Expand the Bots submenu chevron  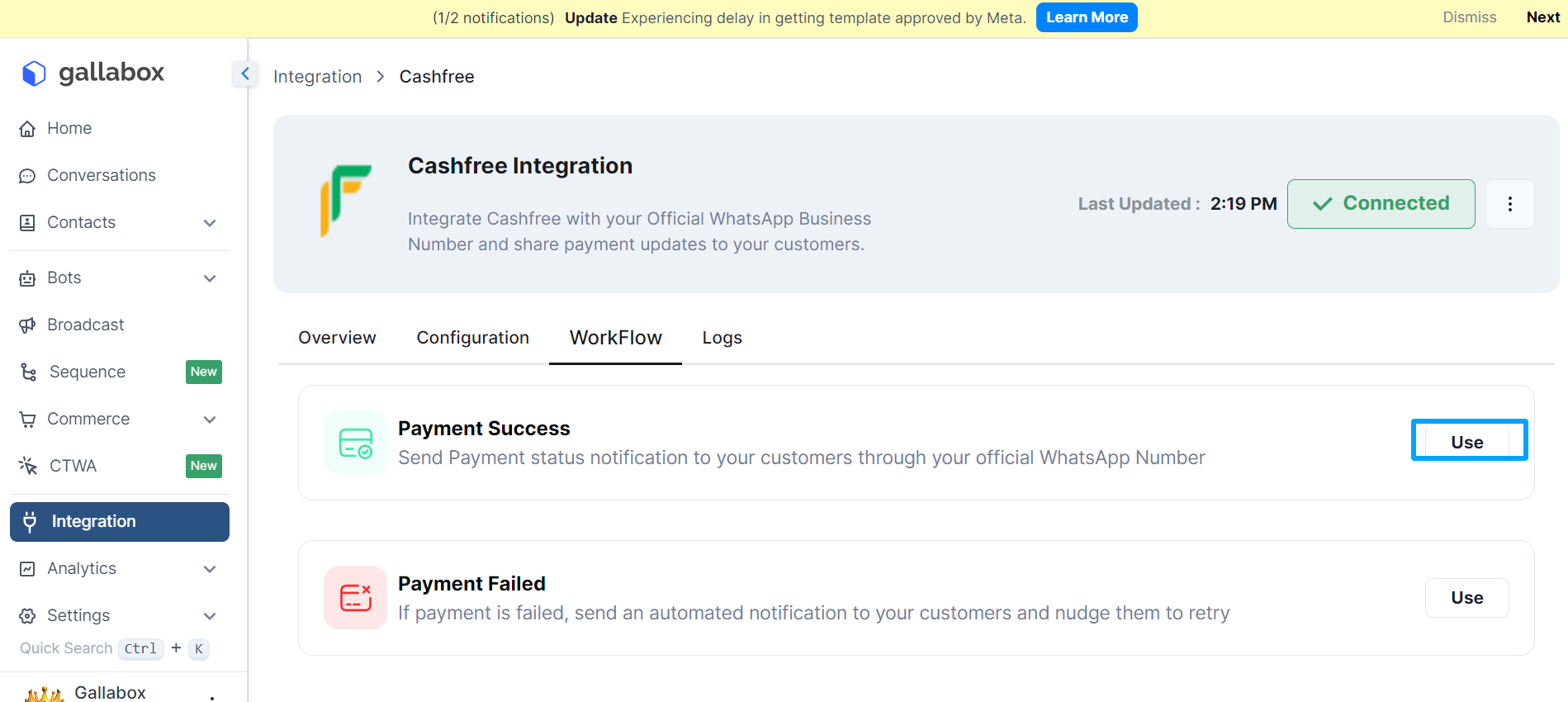210,278
